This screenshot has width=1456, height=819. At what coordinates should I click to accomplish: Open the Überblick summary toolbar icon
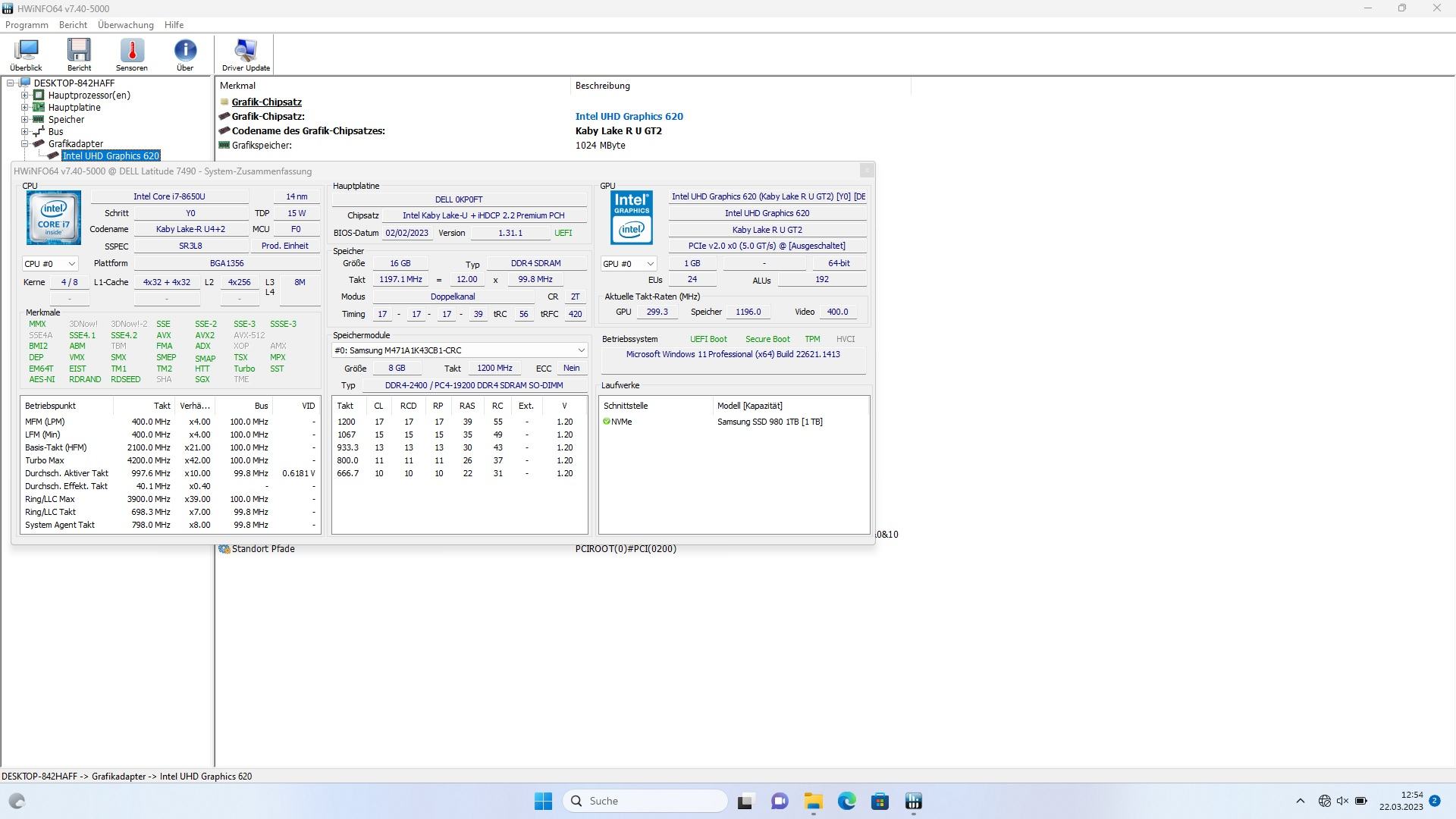click(27, 55)
